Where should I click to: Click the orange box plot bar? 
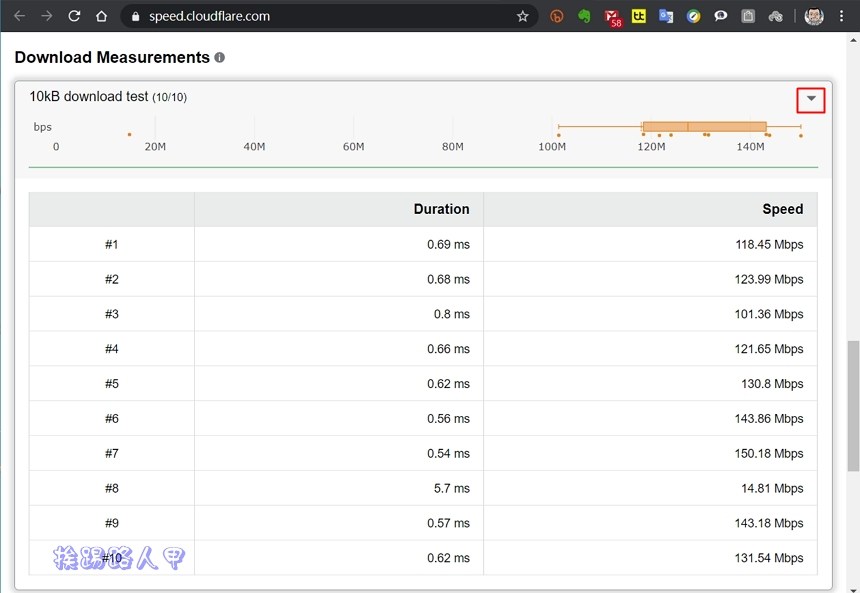(x=704, y=127)
